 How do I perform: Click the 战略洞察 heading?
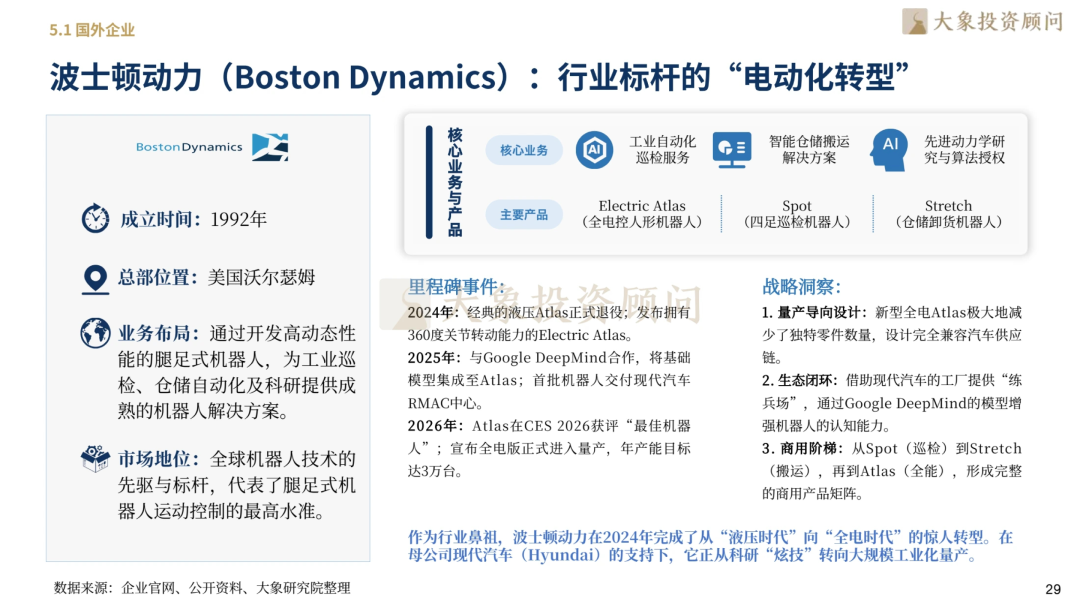(801, 286)
